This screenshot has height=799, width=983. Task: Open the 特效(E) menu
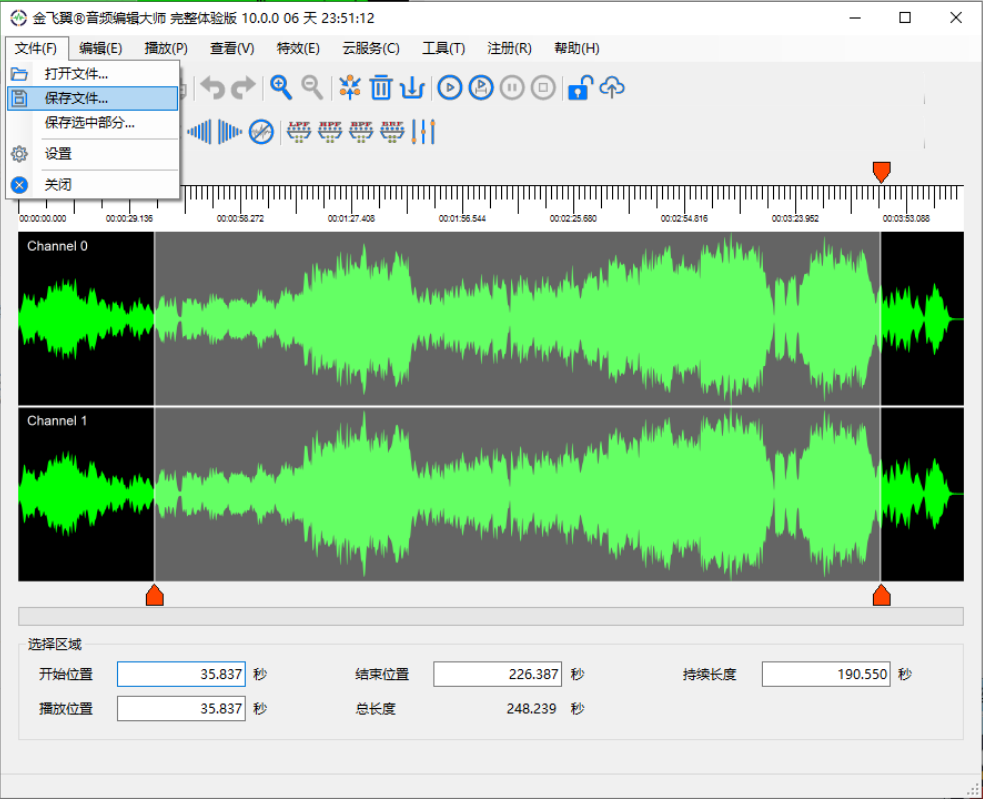[298, 48]
